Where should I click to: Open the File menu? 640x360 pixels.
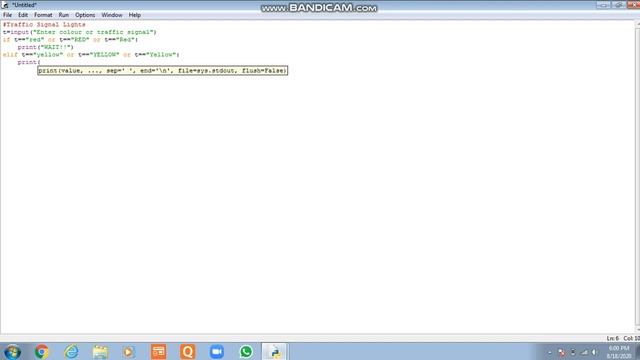(x=7, y=15)
